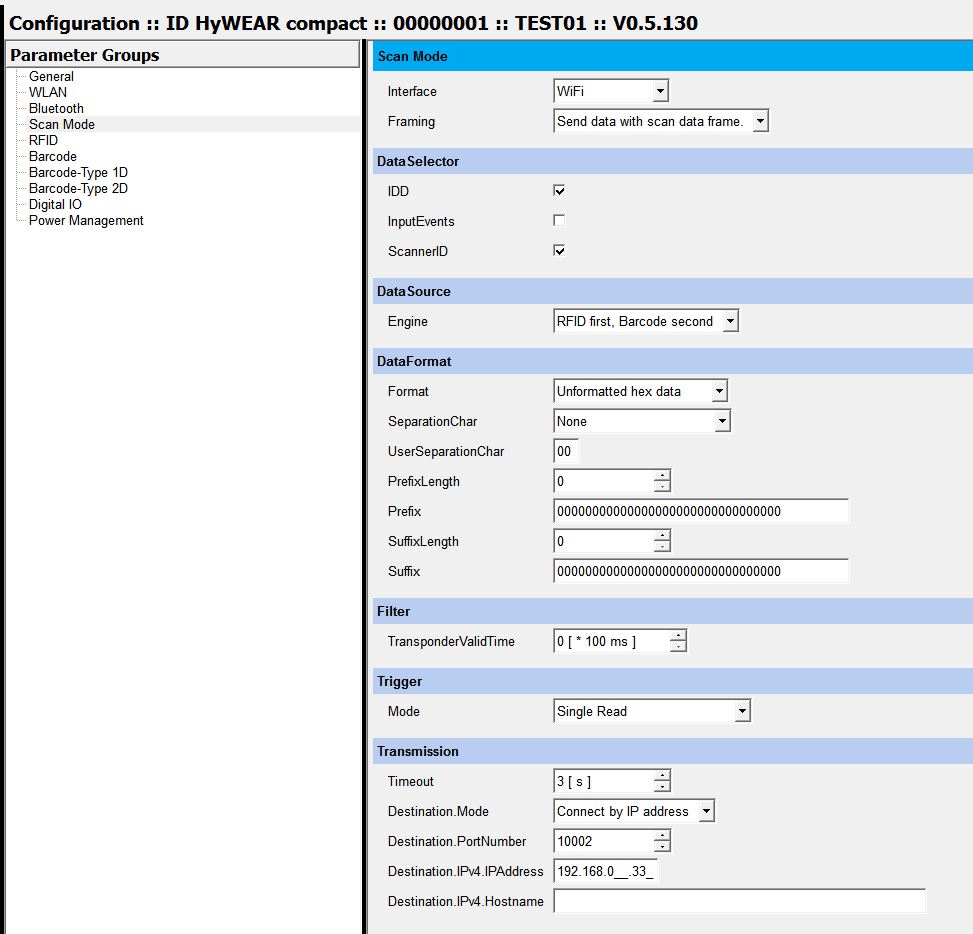The image size is (973, 934).
Task: Increase TransponderValidTime with up arrow
Action: (x=678, y=635)
